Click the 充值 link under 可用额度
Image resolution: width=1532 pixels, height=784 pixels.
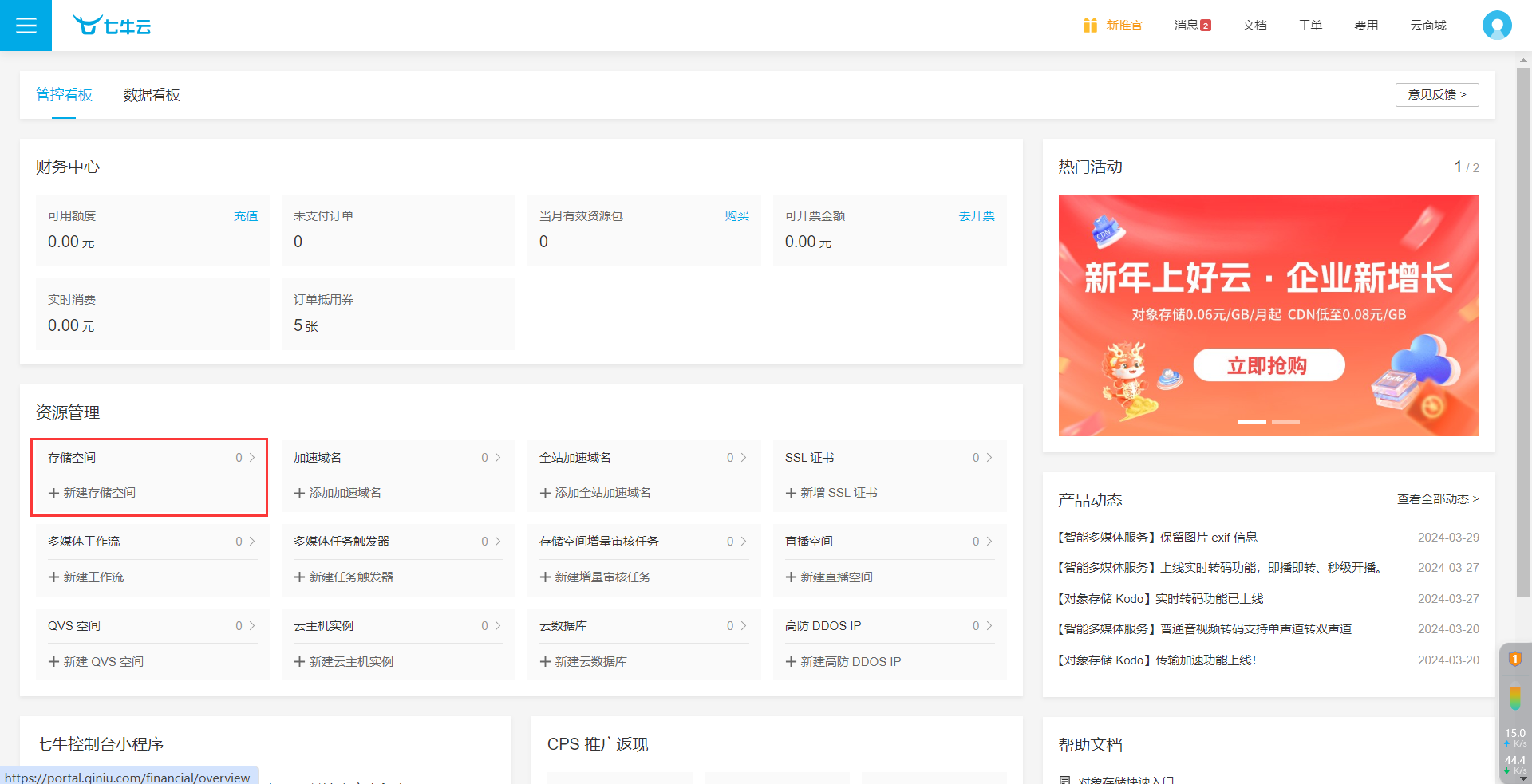tap(246, 215)
